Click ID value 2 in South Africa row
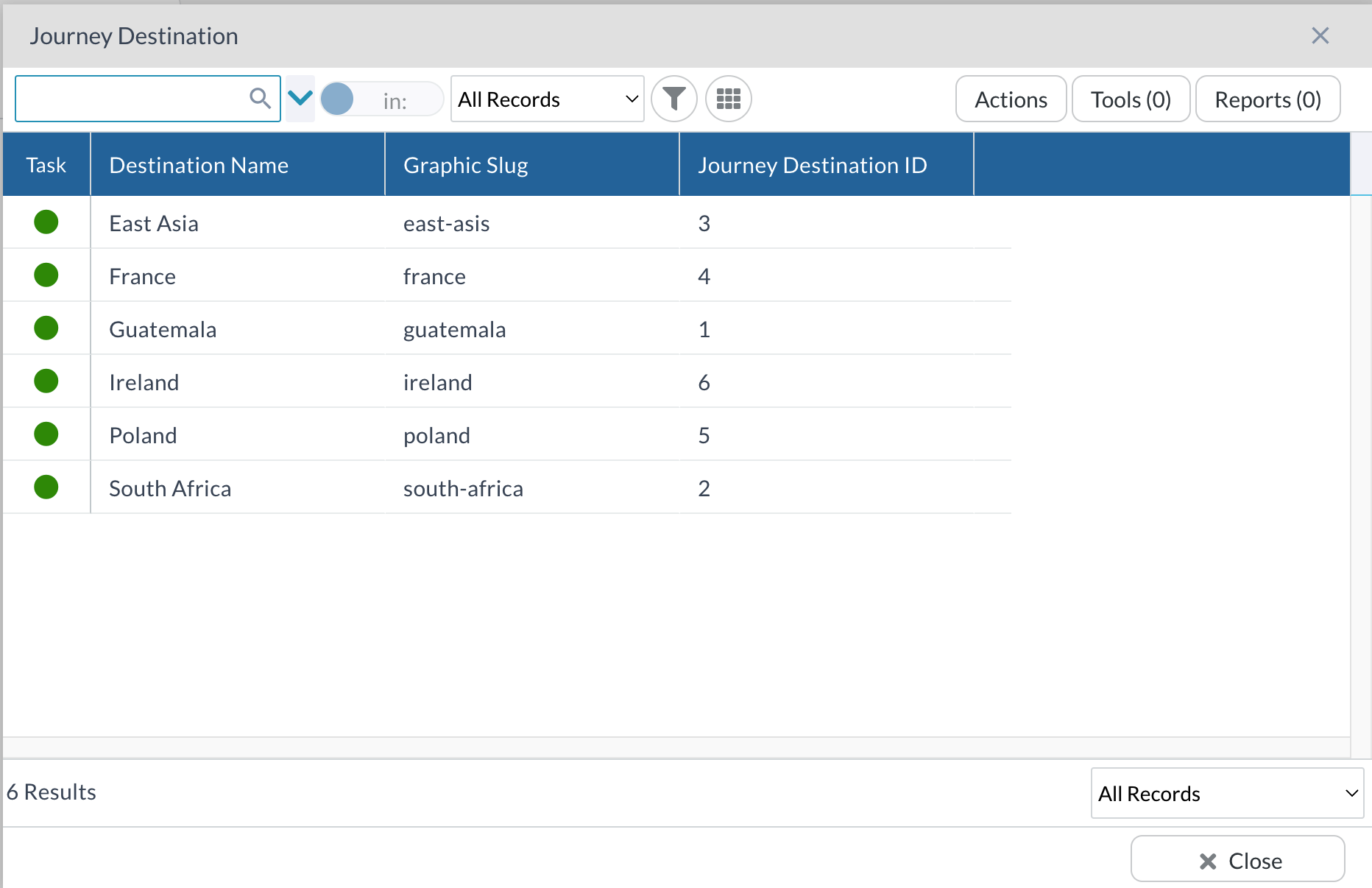Viewport: 1372px width, 888px height. [704, 488]
